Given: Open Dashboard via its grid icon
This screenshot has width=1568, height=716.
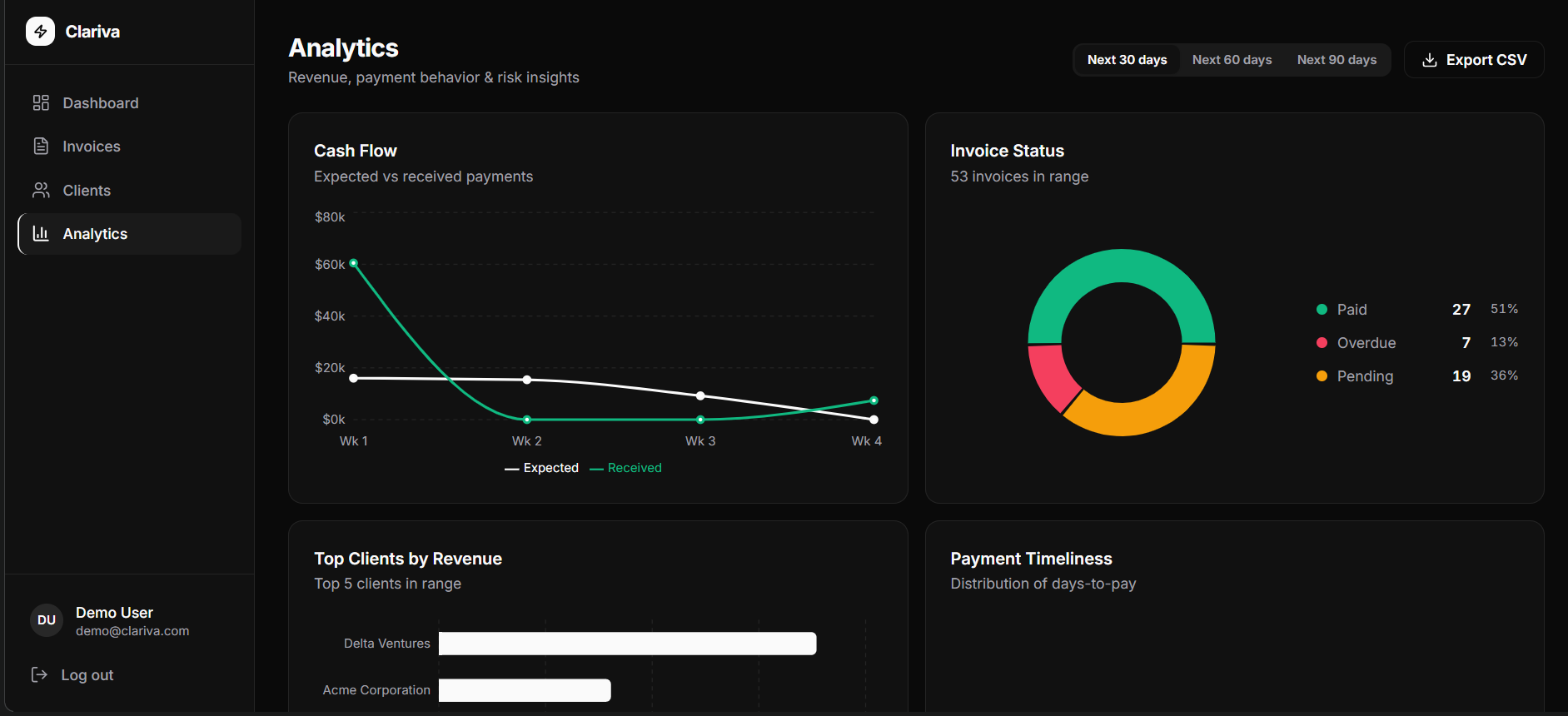Looking at the screenshot, I should click(41, 102).
